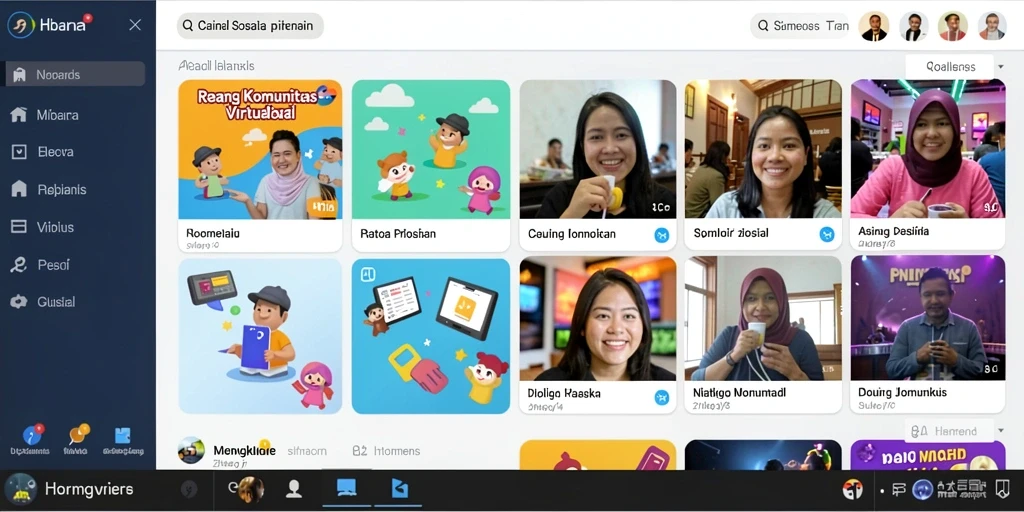Click the Sameoss Tran search box
The width and height of the screenshot is (1024, 512).
pos(801,26)
